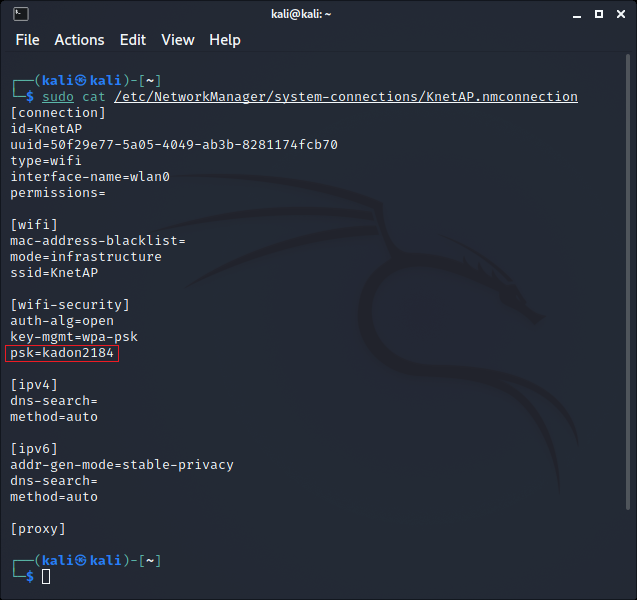637x600 pixels.
Task: Open the Actions menu
Action: tap(79, 40)
